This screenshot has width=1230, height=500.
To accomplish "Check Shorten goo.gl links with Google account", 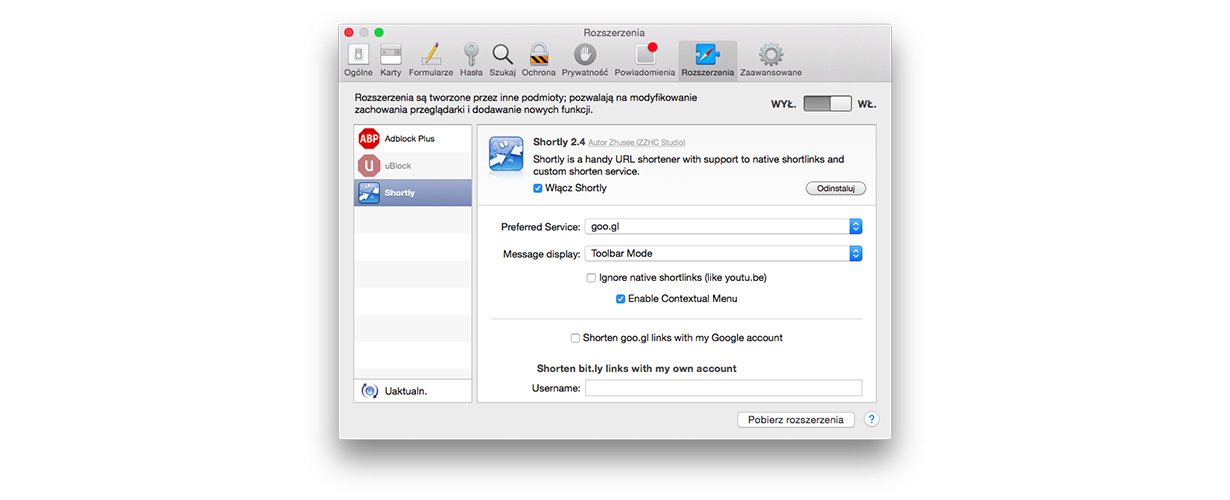I will pyautogui.click(x=575, y=338).
